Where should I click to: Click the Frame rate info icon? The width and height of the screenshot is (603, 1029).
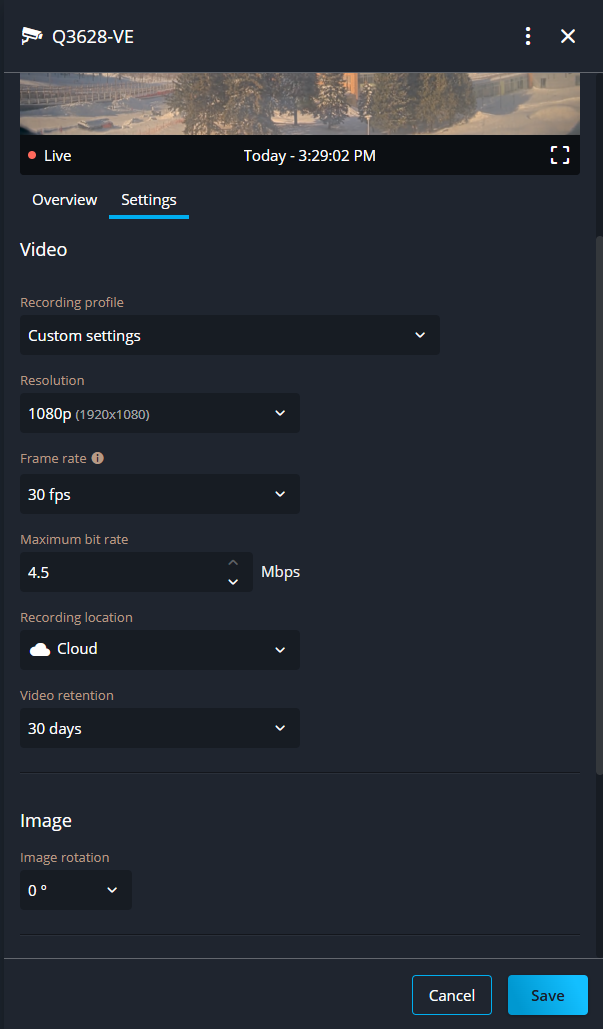click(97, 458)
